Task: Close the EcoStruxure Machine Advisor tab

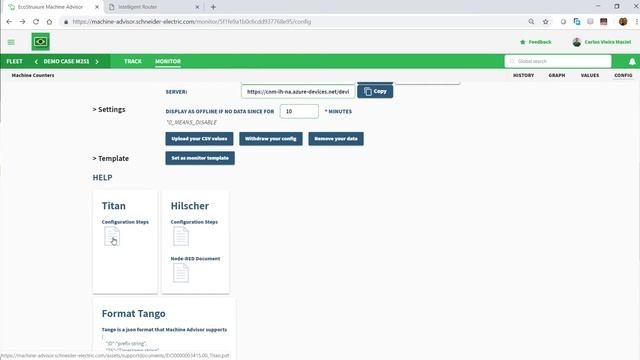Action: click(x=97, y=7)
